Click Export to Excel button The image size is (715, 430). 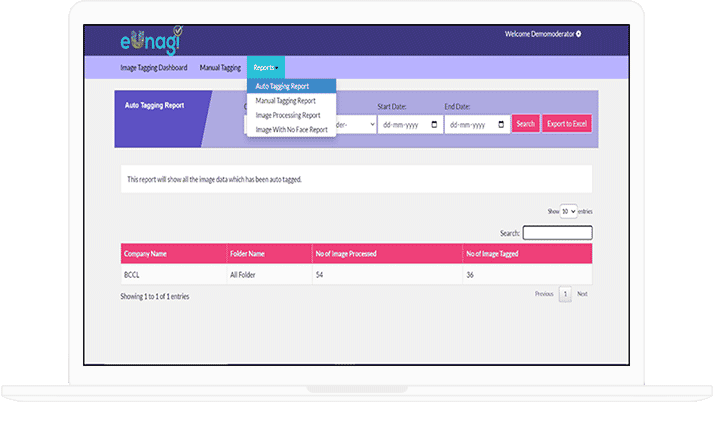point(567,124)
